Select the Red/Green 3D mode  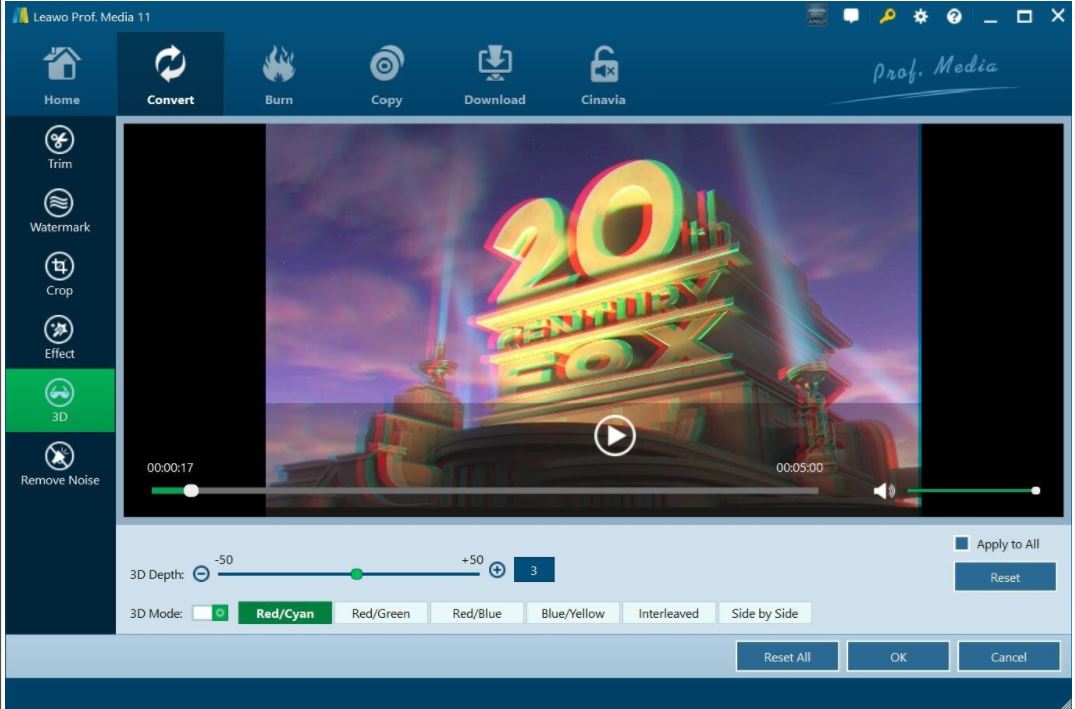click(x=383, y=613)
